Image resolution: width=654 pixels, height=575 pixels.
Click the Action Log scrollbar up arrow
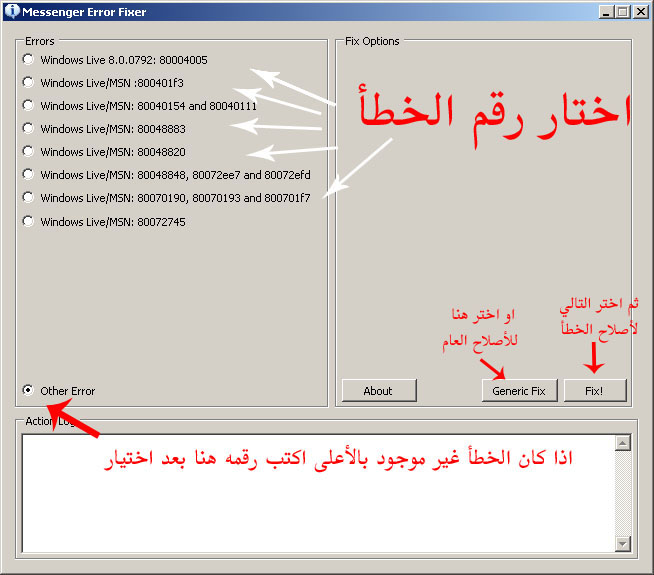point(623,443)
